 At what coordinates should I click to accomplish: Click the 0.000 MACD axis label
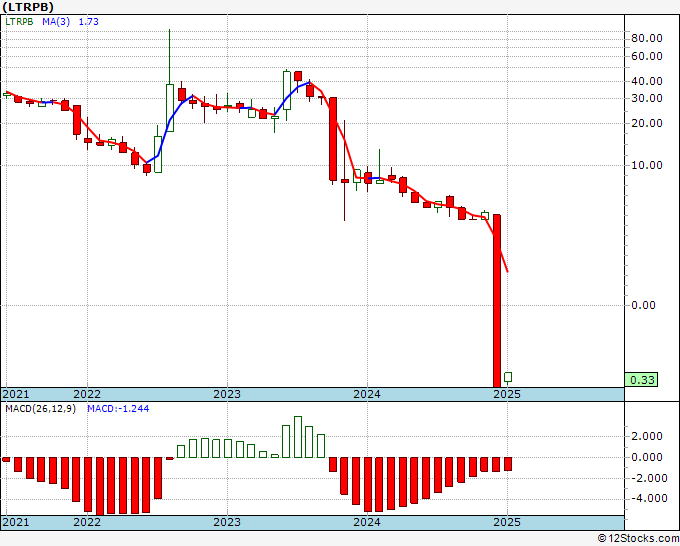(647, 457)
